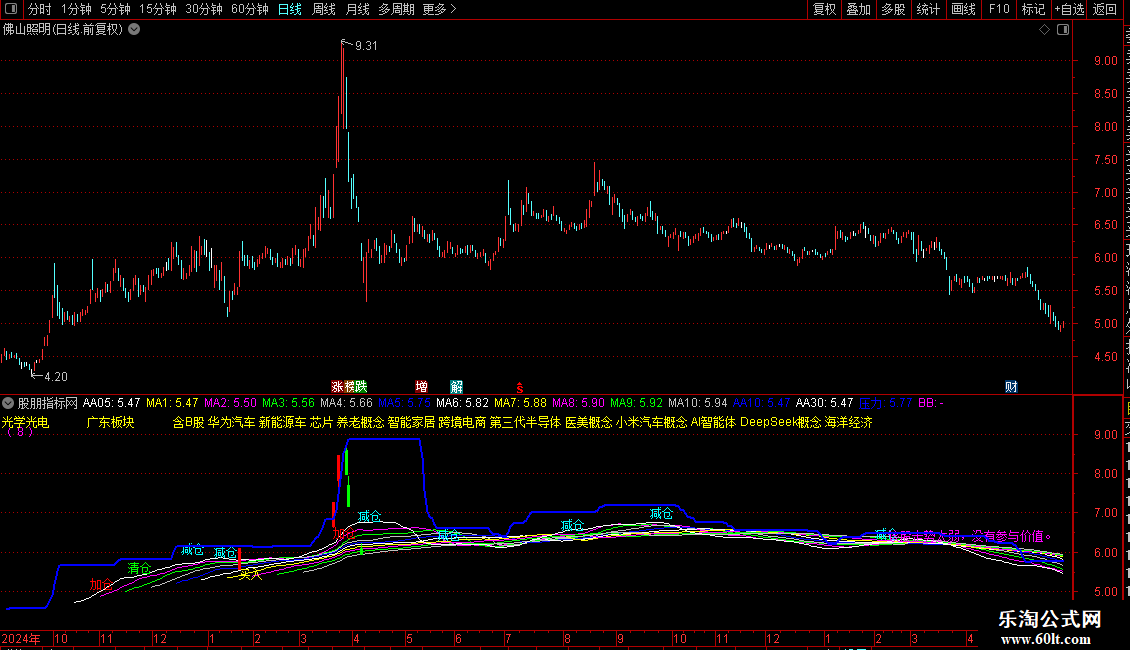
Task: Click the 增 event marker
Action: 422,387
